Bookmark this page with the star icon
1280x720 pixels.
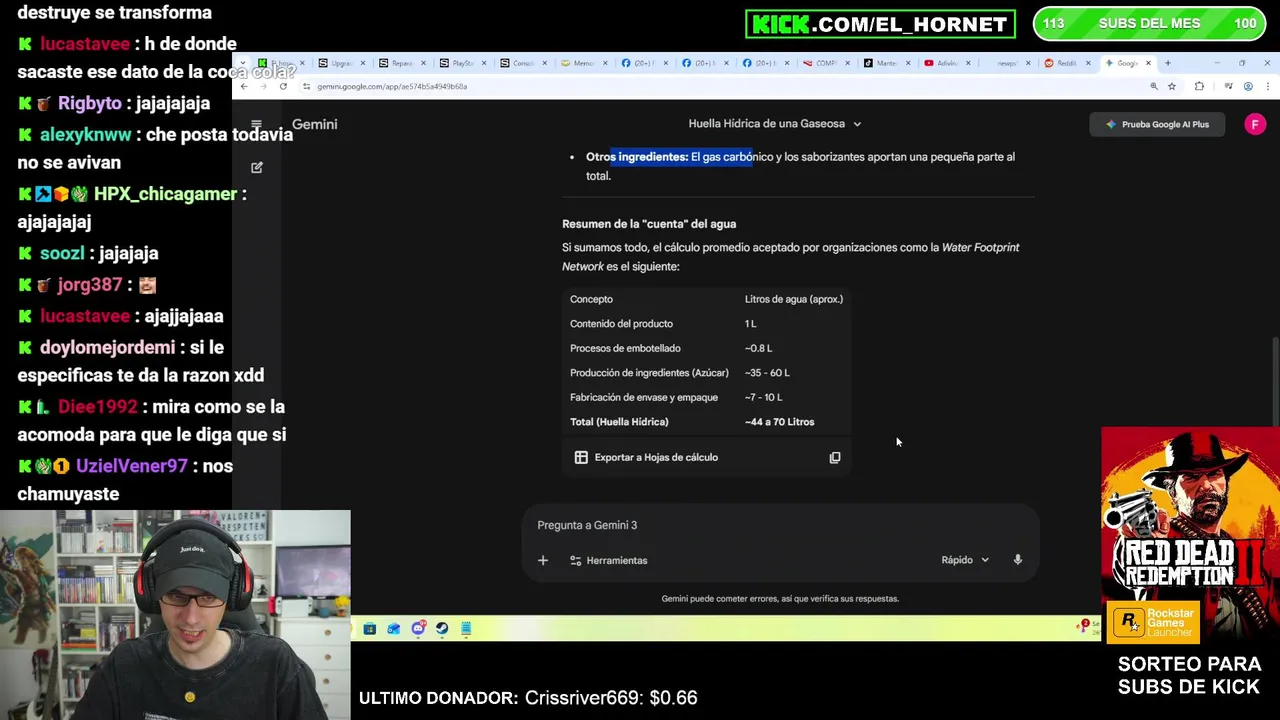click(x=1172, y=87)
